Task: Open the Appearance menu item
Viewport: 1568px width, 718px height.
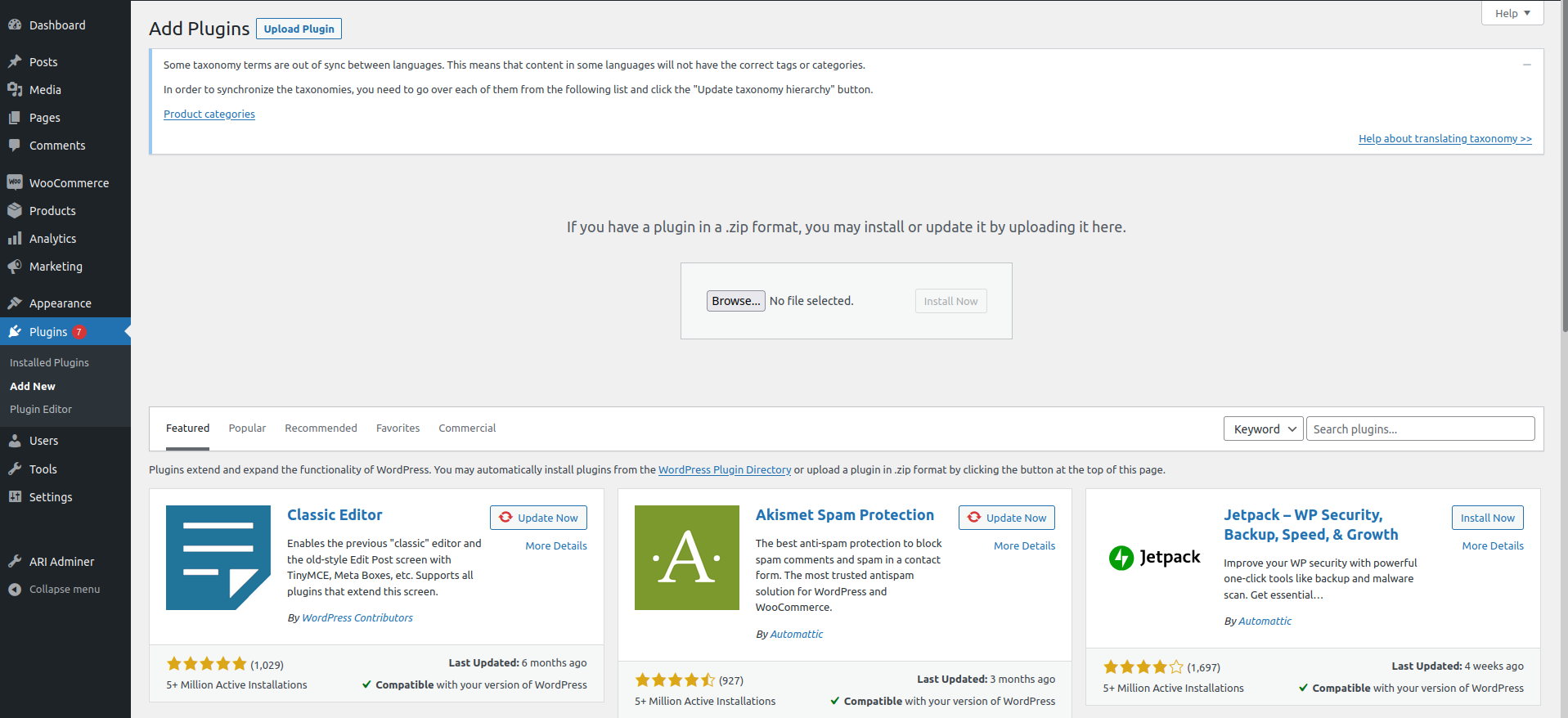Action: pyautogui.click(x=65, y=303)
